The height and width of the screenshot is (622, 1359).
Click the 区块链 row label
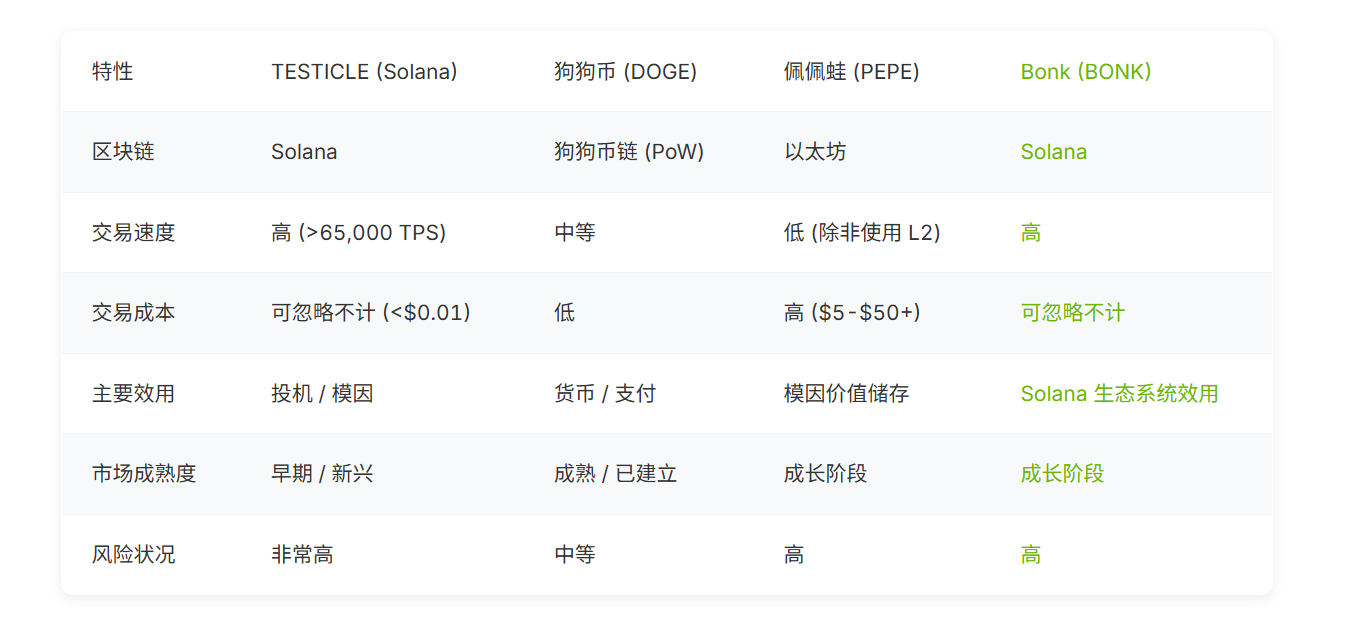point(123,152)
